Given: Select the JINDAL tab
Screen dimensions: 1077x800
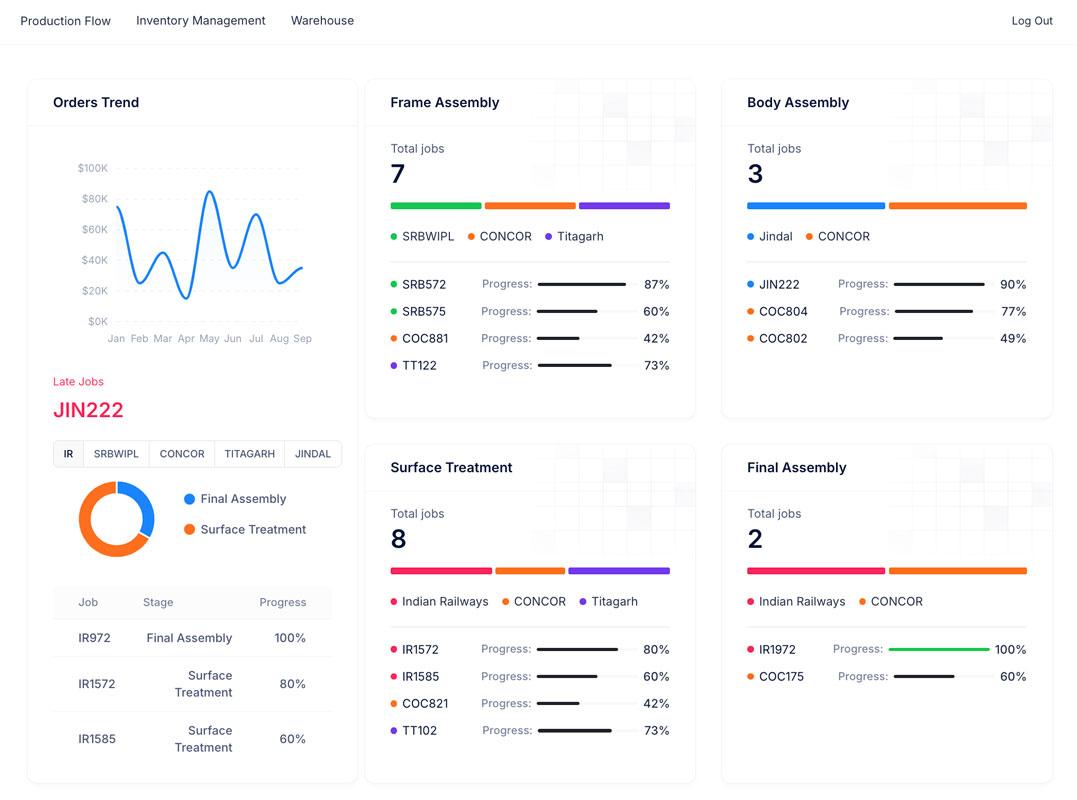Looking at the screenshot, I should point(313,454).
